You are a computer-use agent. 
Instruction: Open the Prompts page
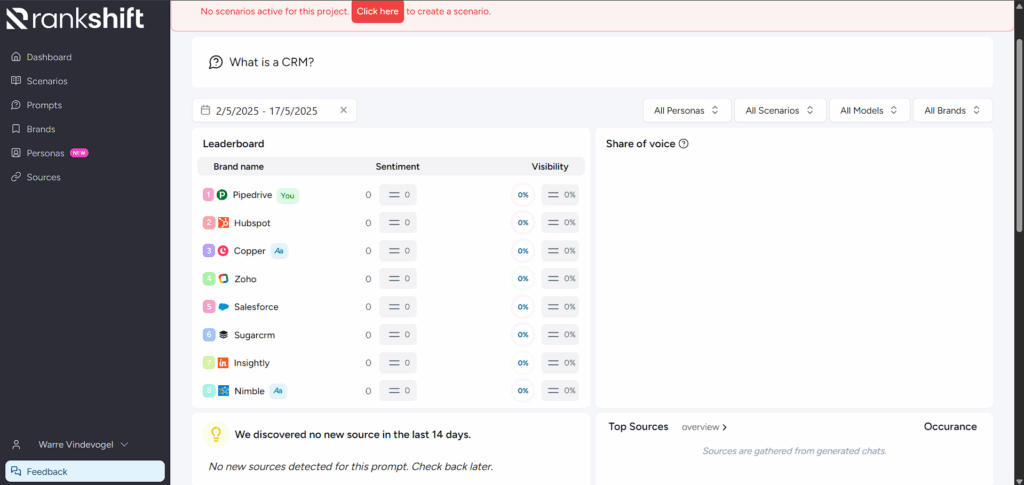click(44, 105)
